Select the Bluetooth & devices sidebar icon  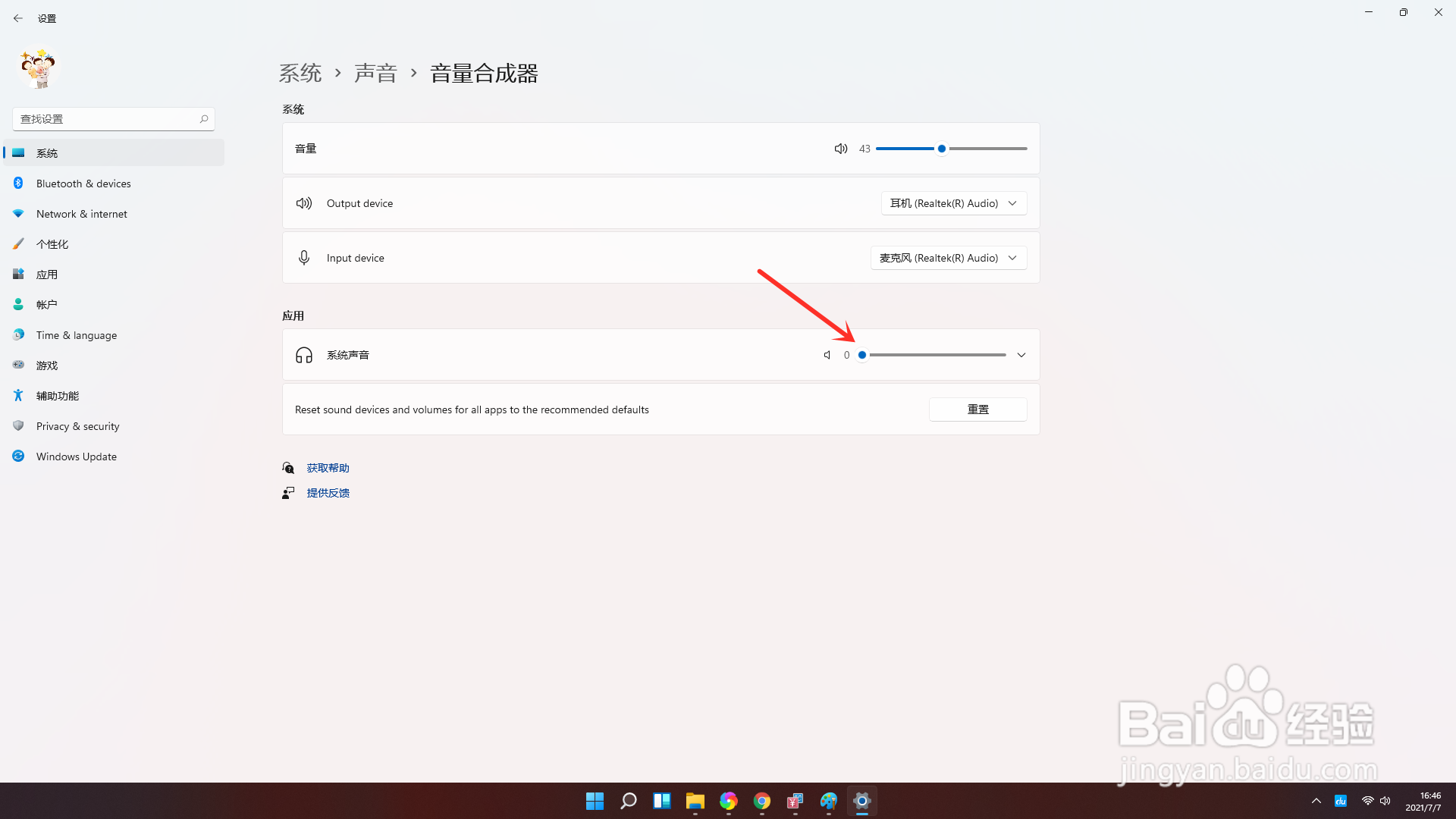point(18,183)
